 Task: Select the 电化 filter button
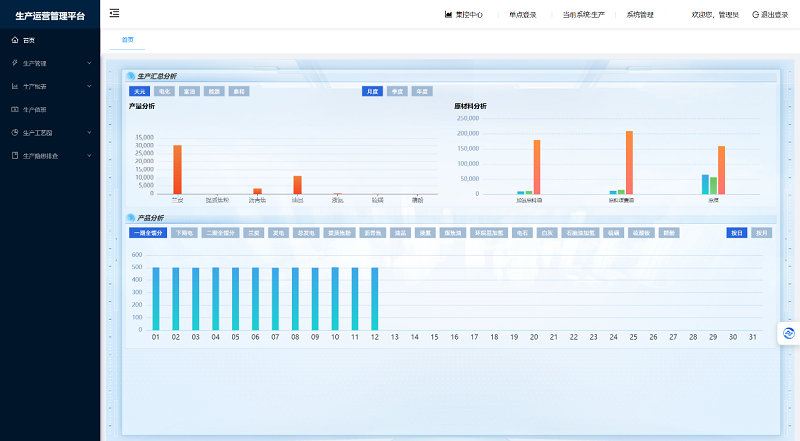pos(164,91)
